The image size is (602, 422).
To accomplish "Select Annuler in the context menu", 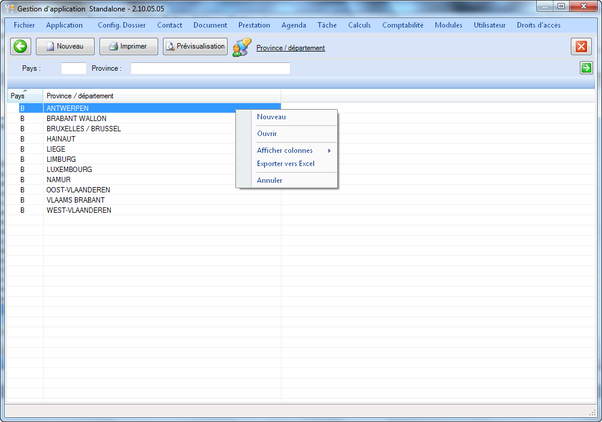I will pos(269,180).
